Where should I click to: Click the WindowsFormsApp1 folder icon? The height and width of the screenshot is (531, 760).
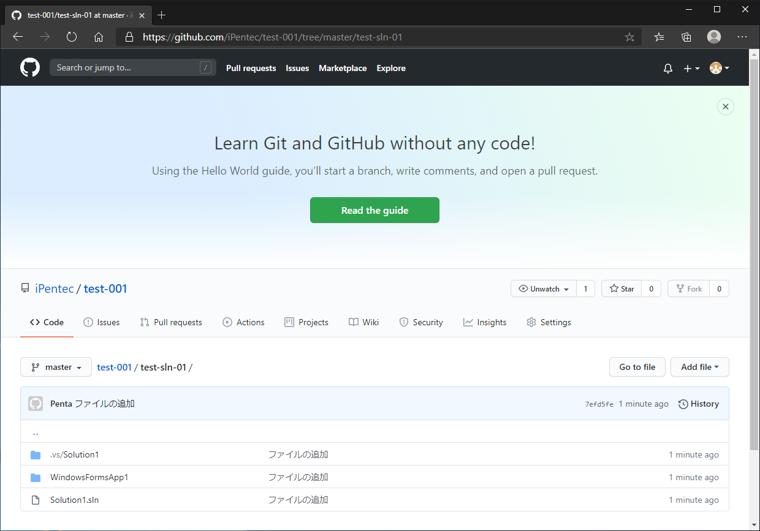point(35,477)
